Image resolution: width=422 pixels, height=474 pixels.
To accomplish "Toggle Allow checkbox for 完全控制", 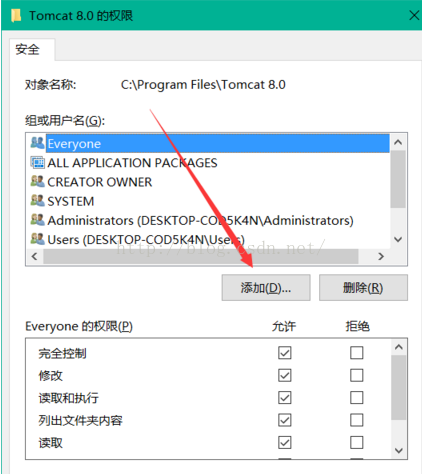I will point(285,353).
